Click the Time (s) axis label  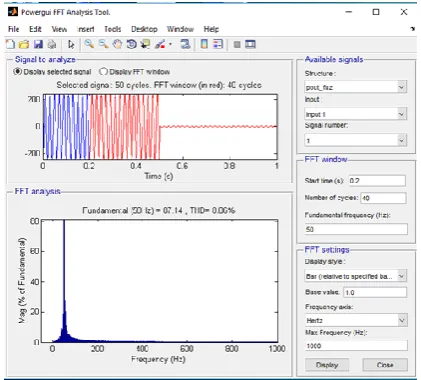[x=159, y=176]
